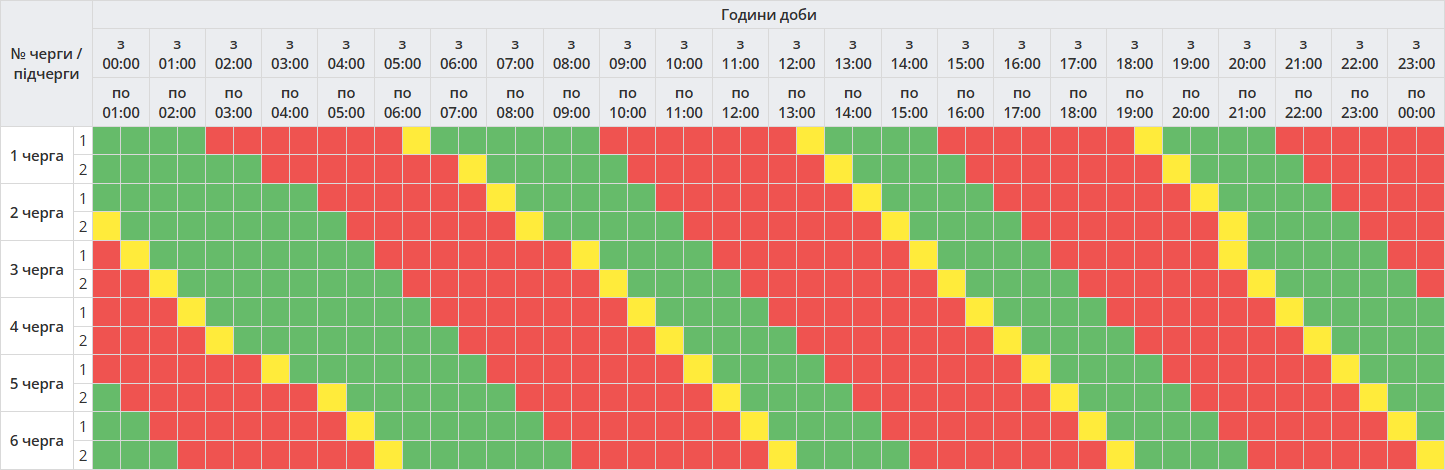
Task: Click subqueue 1 label of 2 черга
Action: 83,198
